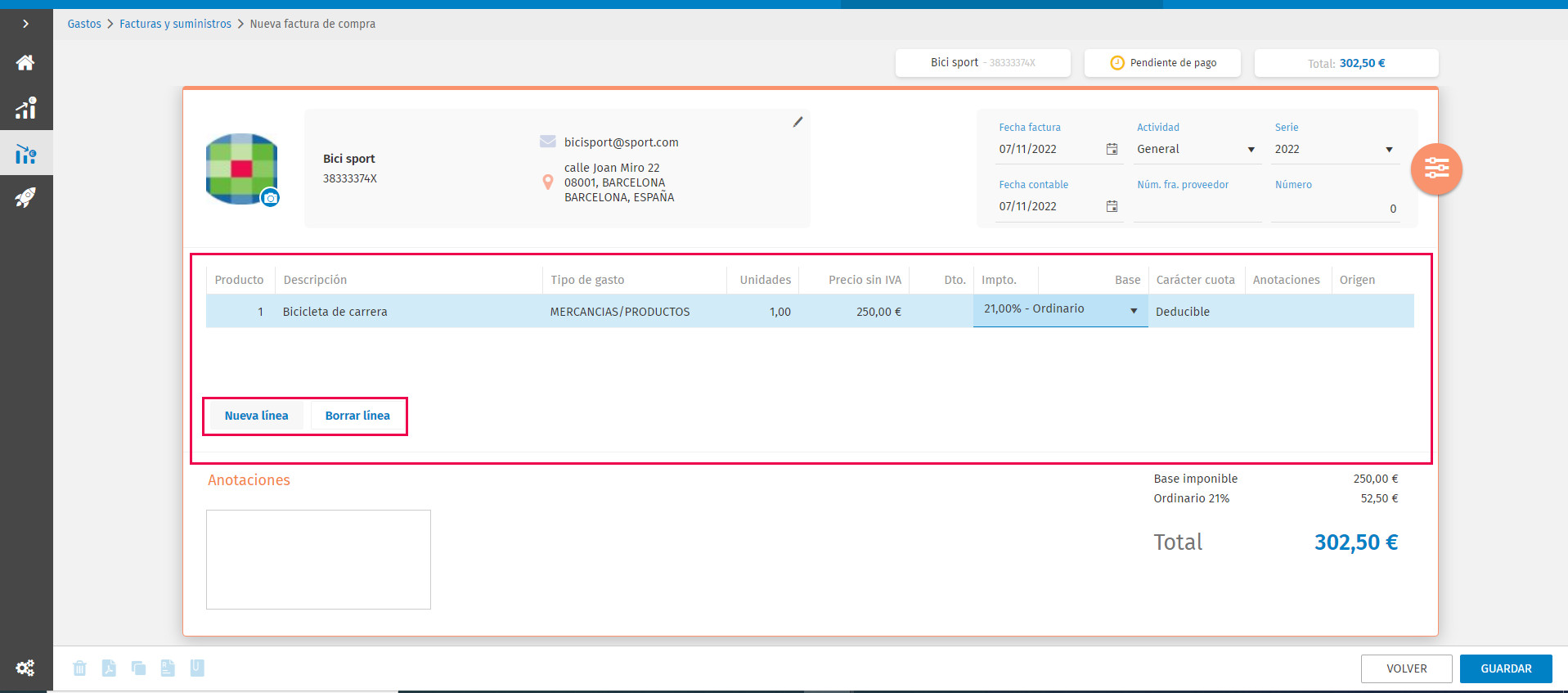Screen dimensions: 1568x693
Task: Open the orange options sliders button
Action: (1437, 169)
